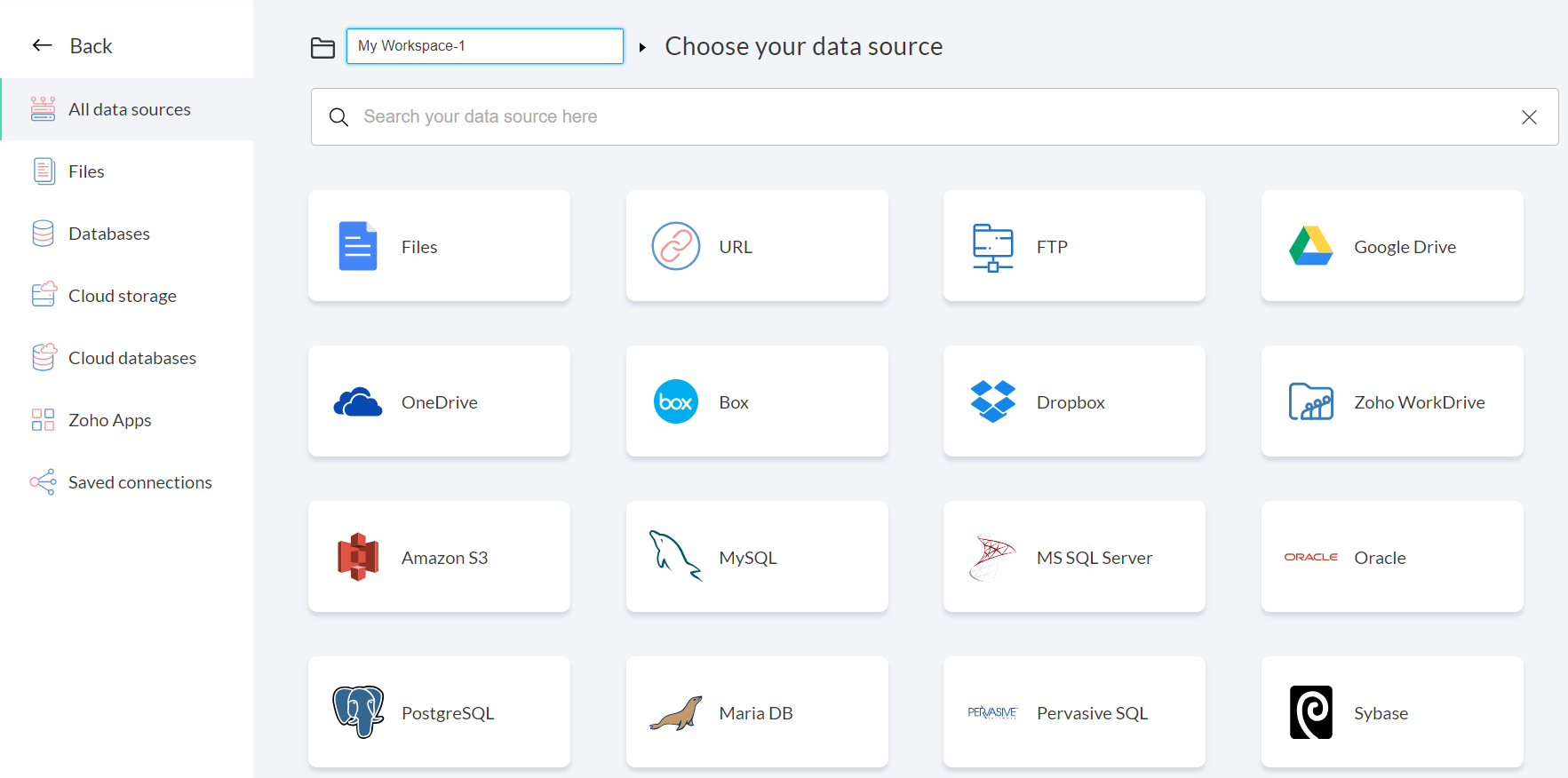Click the workspace folder icon
1568x778 pixels.
322,48
